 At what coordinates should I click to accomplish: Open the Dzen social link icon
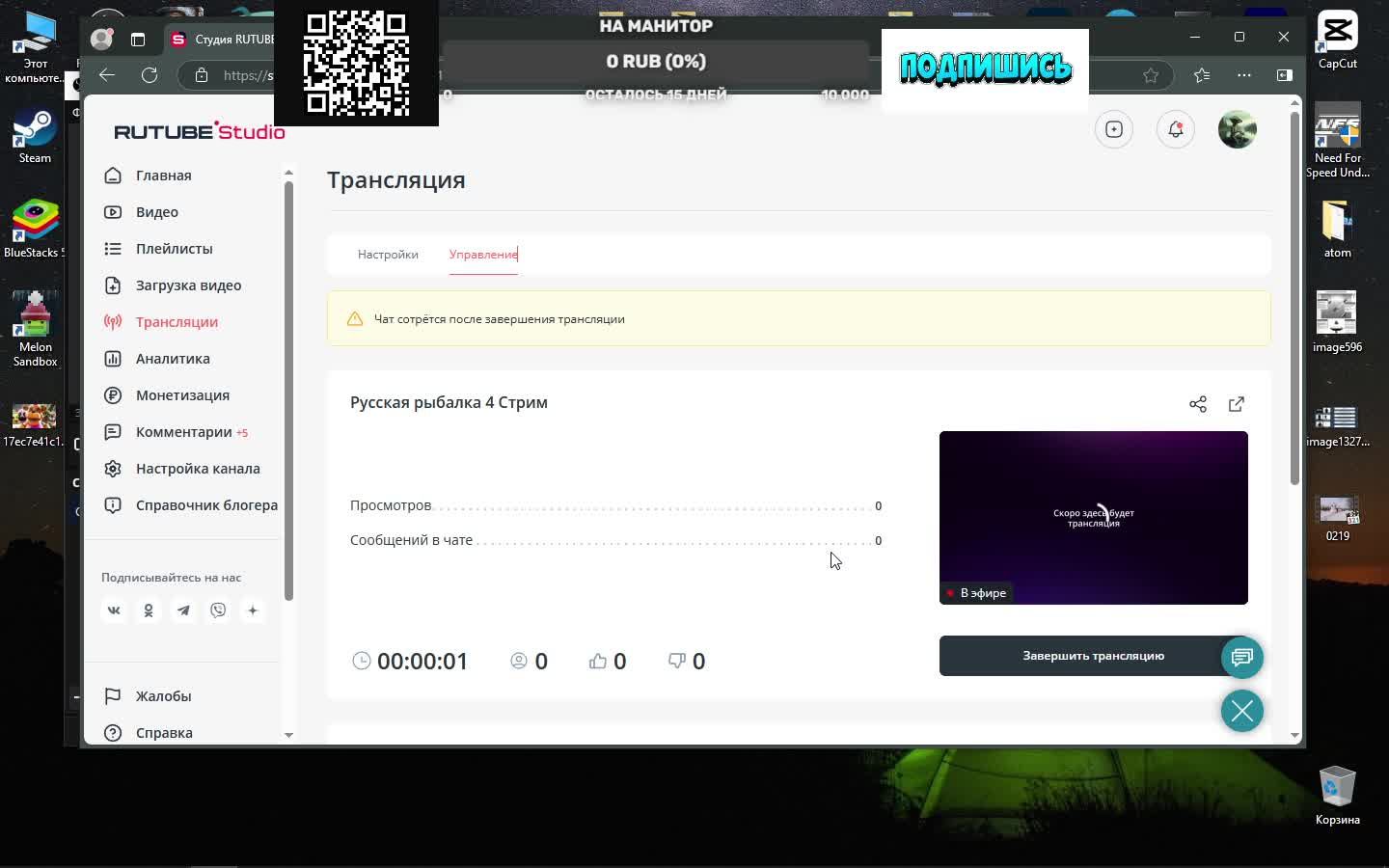(253, 610)
